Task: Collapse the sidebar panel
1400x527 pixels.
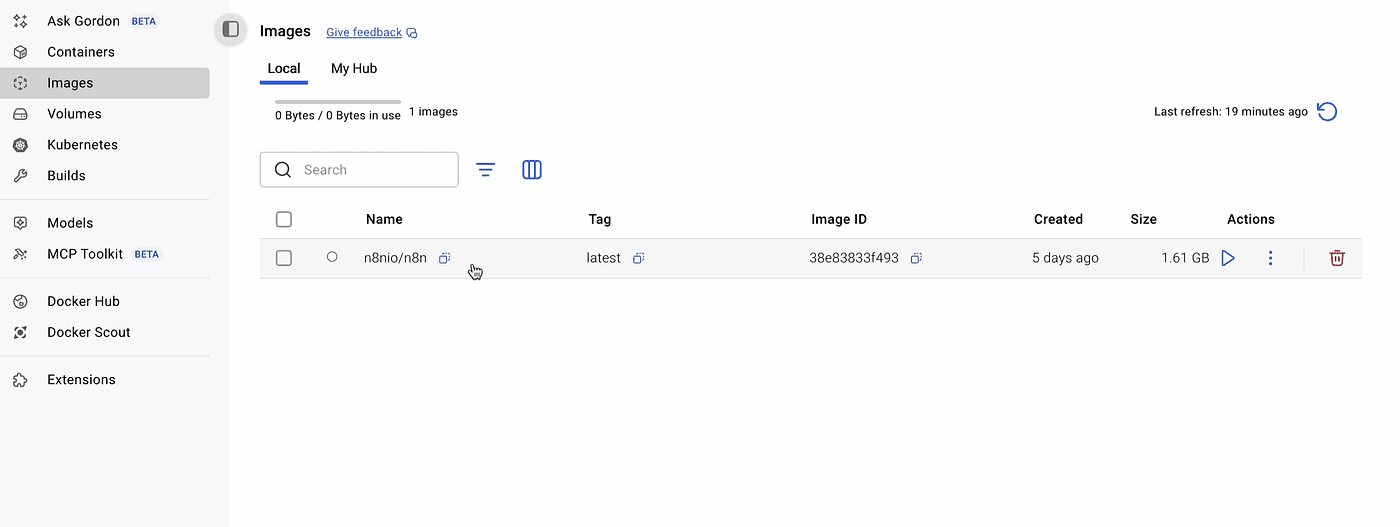Action: coord(231,30)
